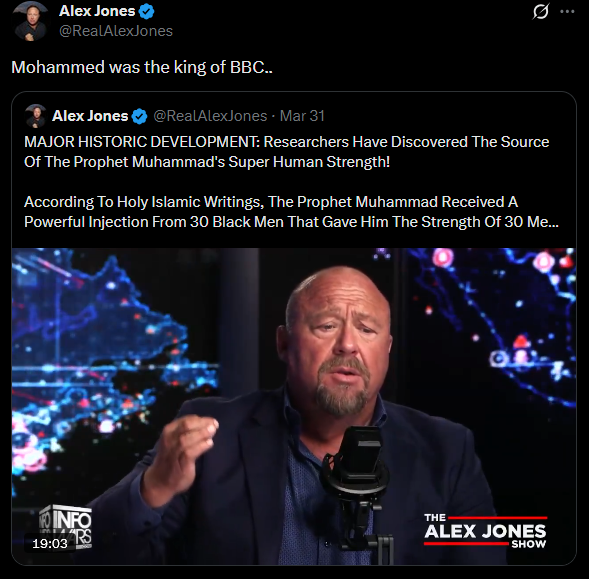Image resolution: width=589 pixels, height=579 pixels.
Task: Click the quoted post's Alex Jones name
Action: [x=90, y=116]
